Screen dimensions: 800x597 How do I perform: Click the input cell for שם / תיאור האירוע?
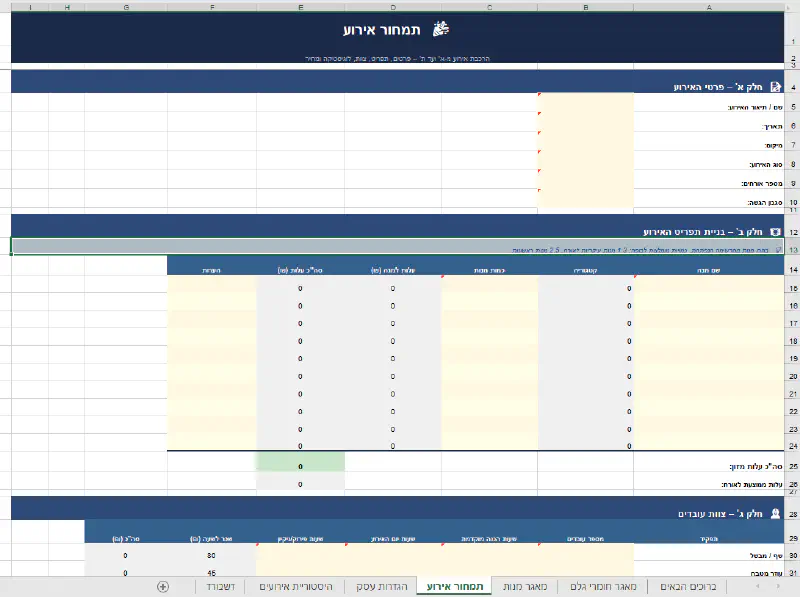585,105
